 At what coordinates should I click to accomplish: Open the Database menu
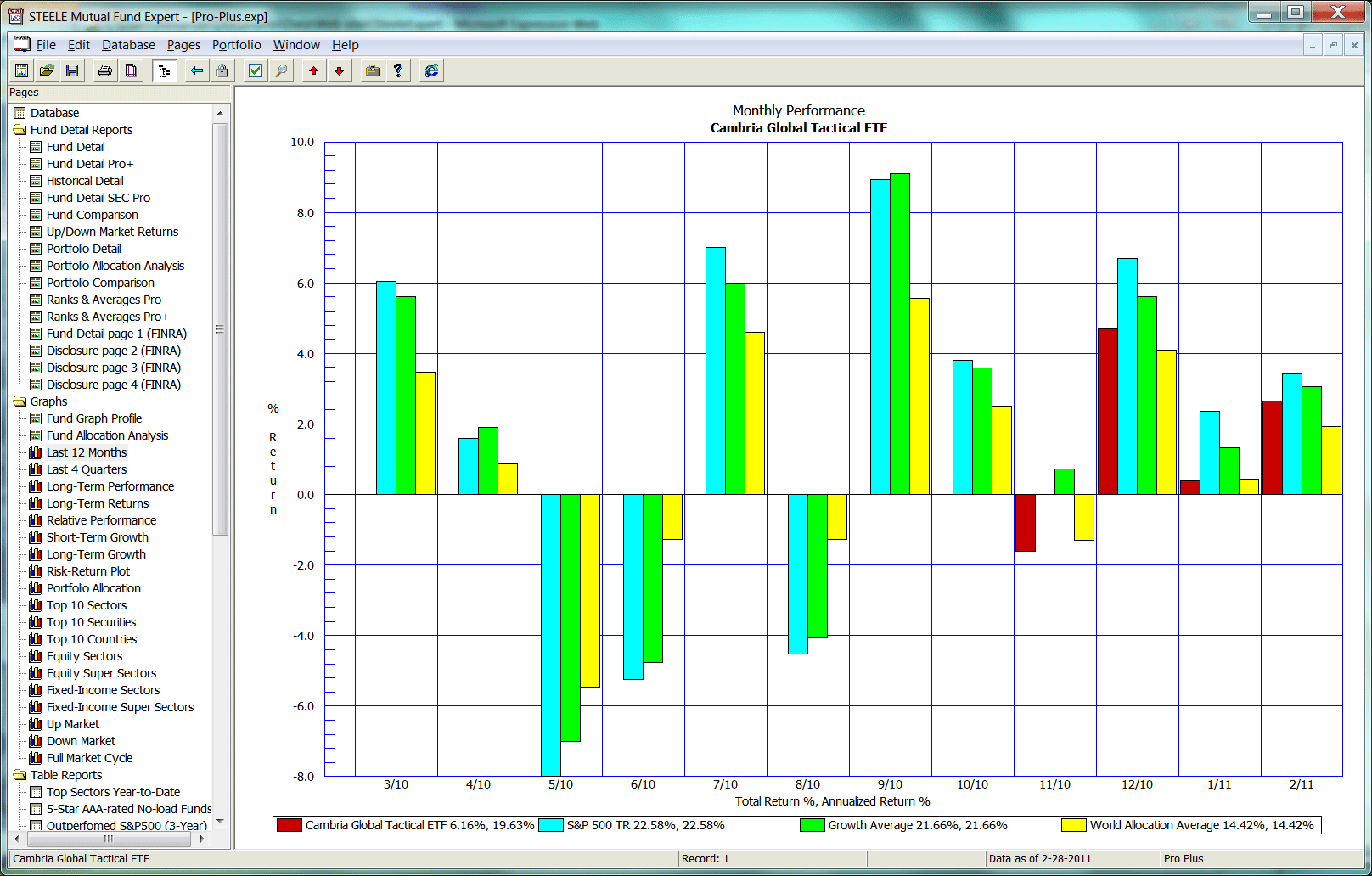click(x=128, y=45)
